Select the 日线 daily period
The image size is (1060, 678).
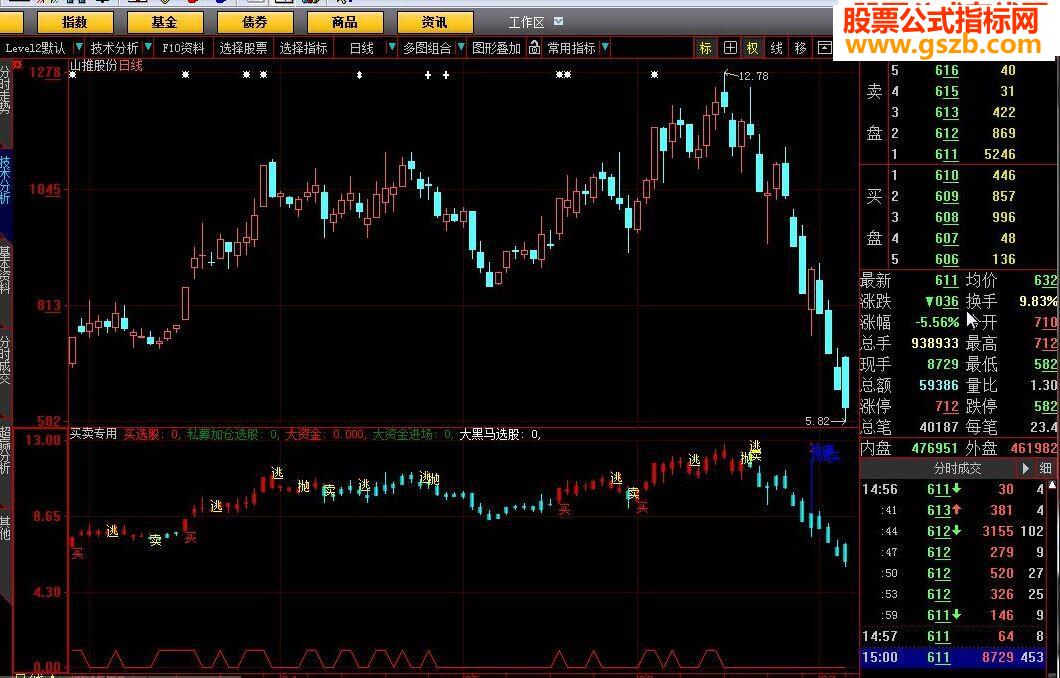(362, 48)
